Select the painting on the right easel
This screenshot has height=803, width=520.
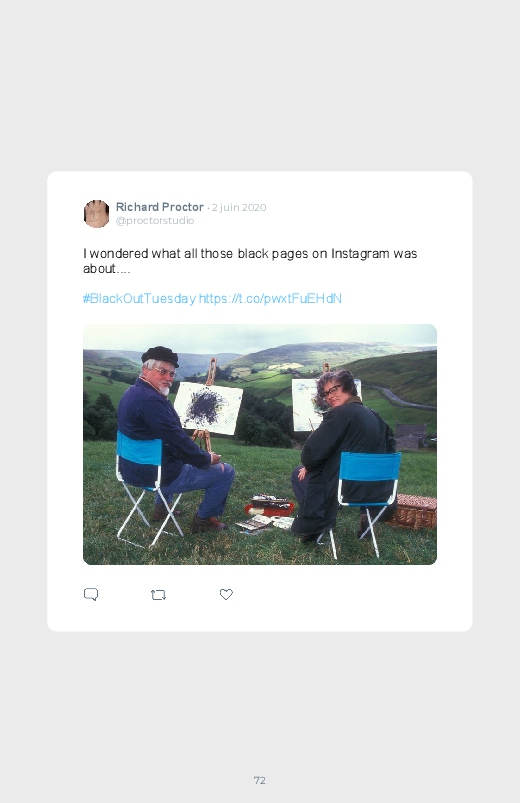point(307,405)
